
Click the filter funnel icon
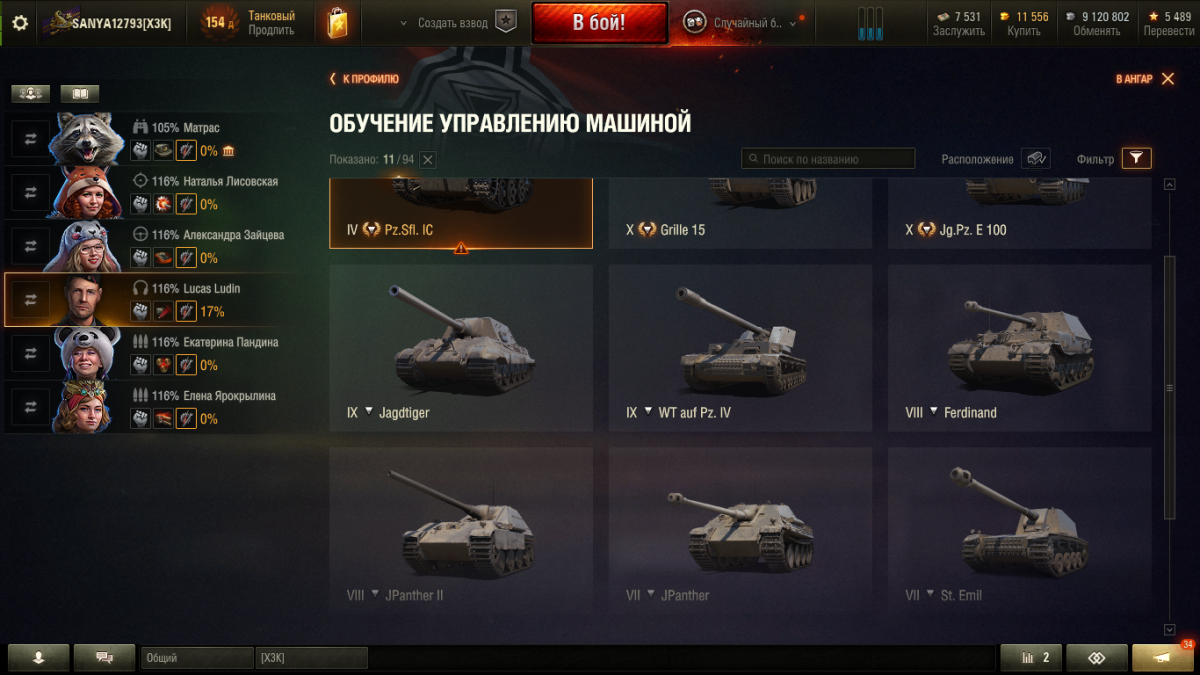point(1137,158)
